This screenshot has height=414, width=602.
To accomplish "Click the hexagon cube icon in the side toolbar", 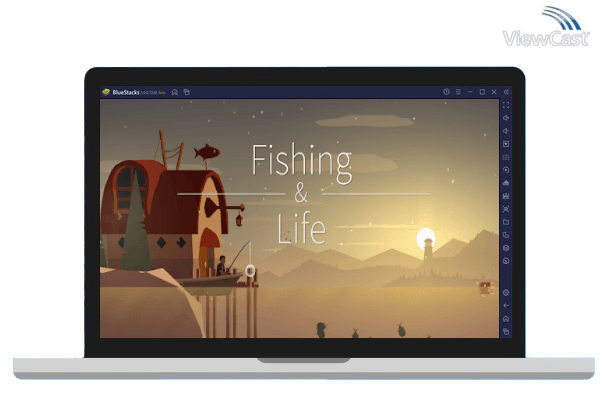I will point(506,248).
